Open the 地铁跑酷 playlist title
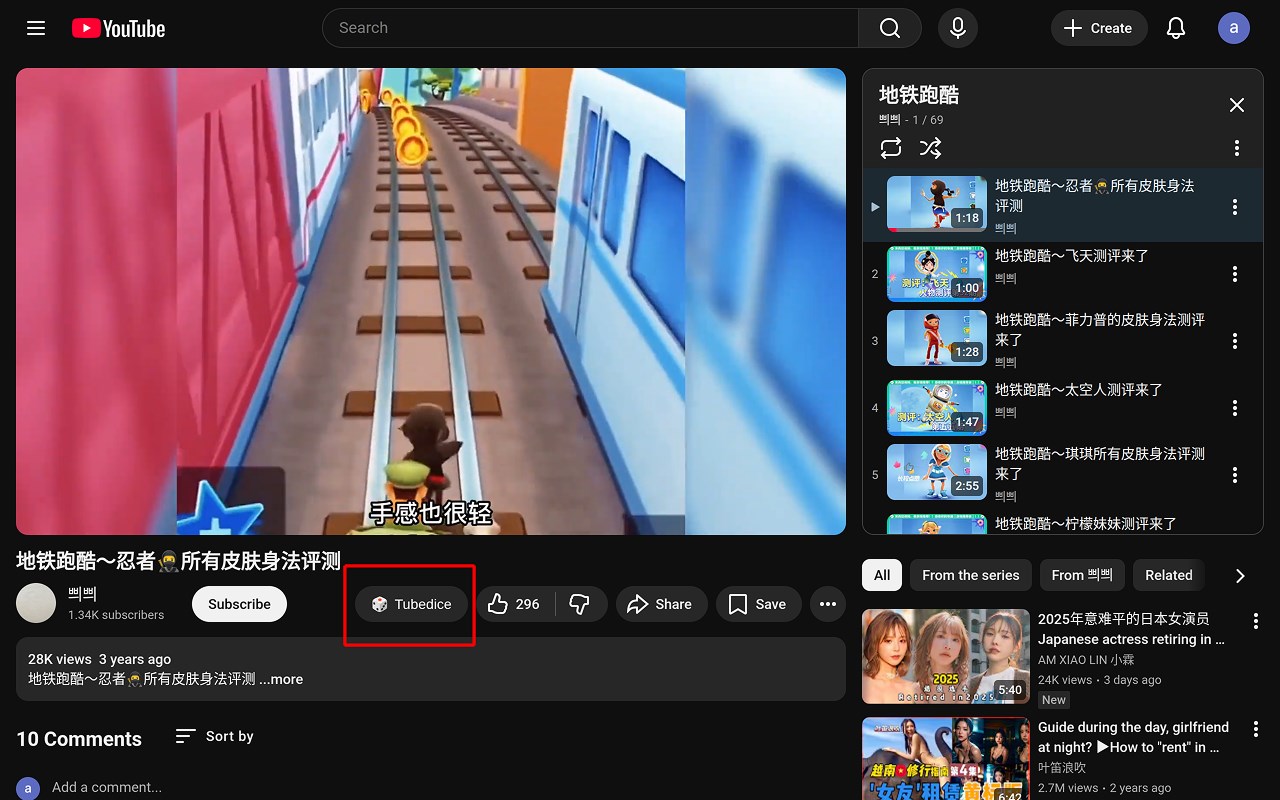This screenshot has width=1280, height=800. coord(919,95)
